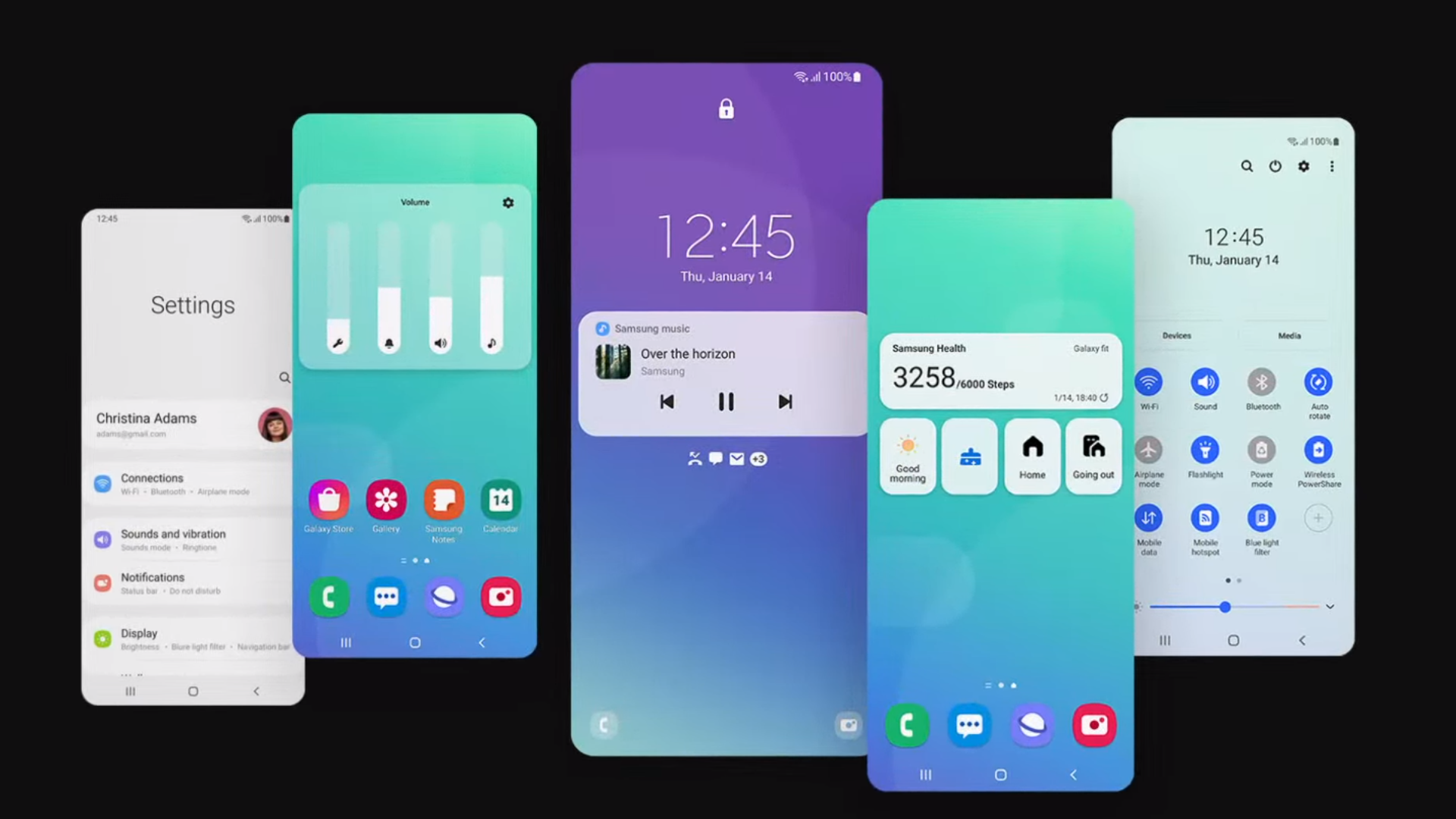1456x819 pixels.
Task: Open Calendar app
Action: (x=501, y=499)
